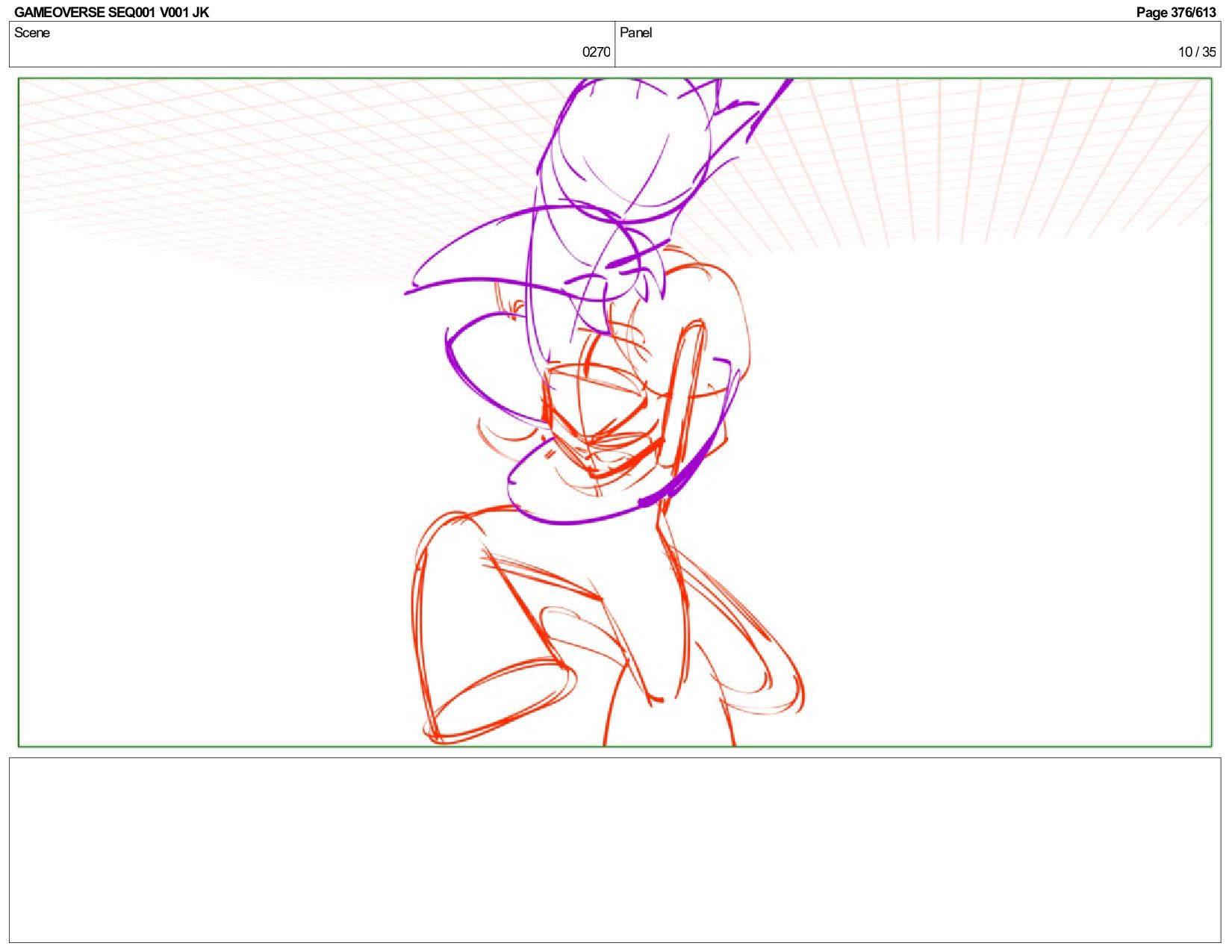Click the panel count 10 / 35
1232x952 pixels.
[x=1197, y=52]
